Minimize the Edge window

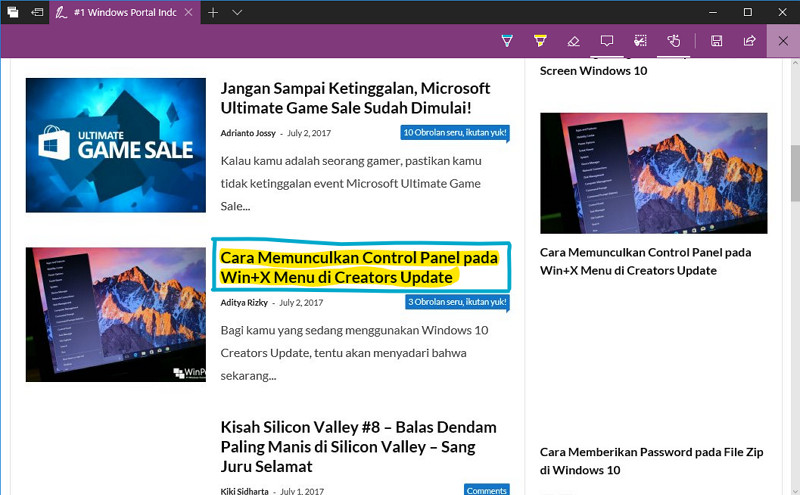tap(713, 12)
